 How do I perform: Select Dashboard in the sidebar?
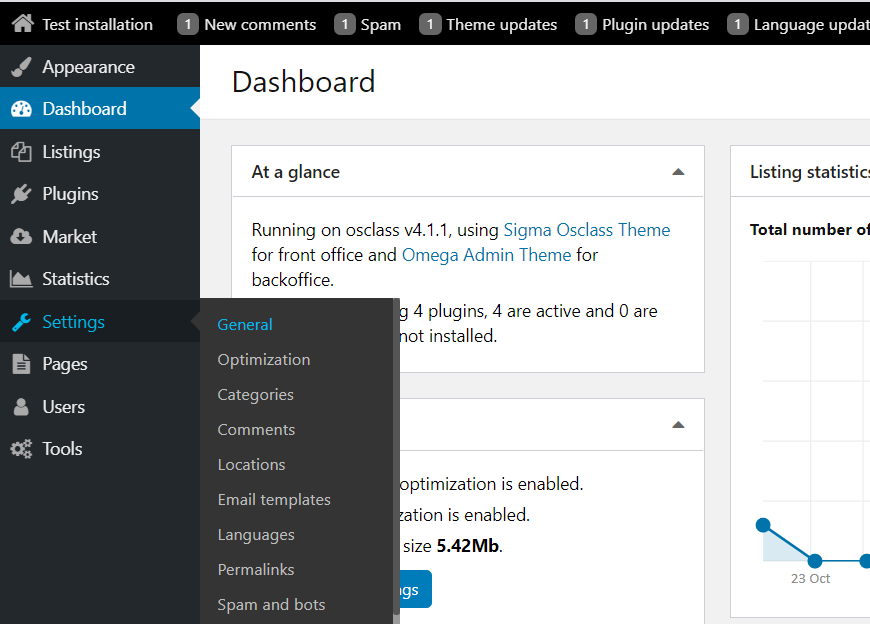tap(100, 108)
